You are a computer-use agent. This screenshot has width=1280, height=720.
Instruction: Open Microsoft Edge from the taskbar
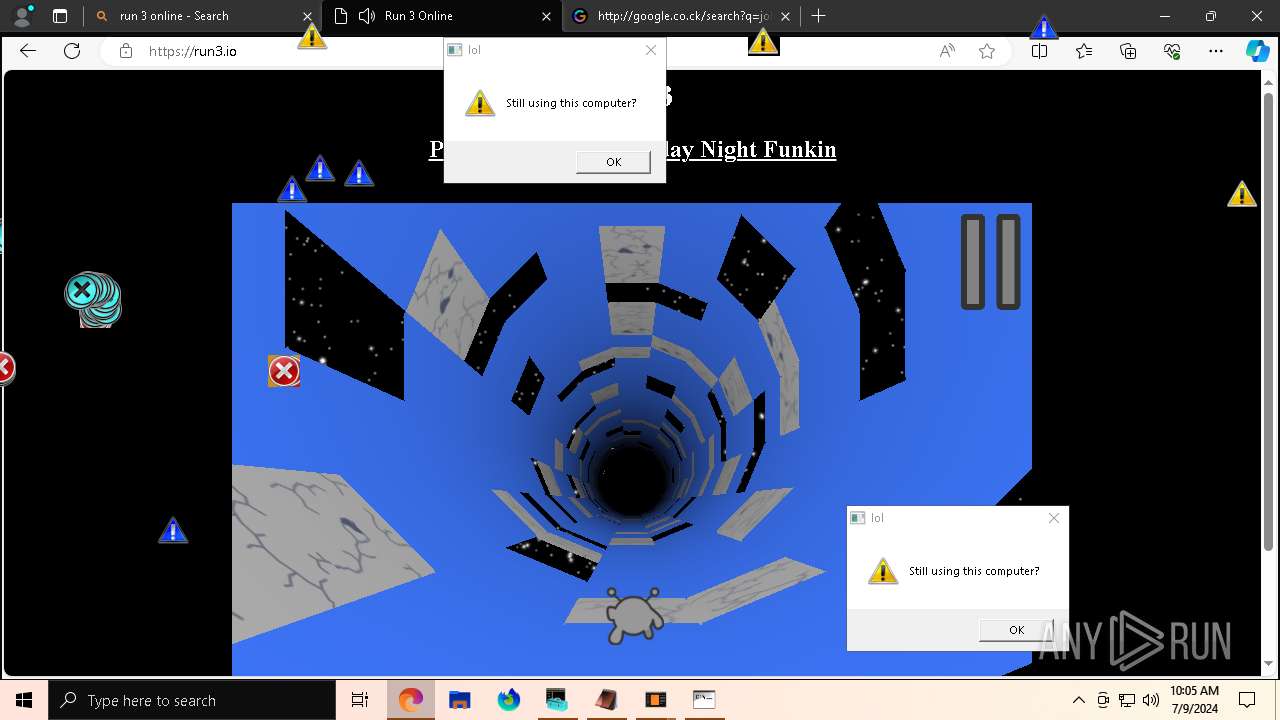411,700
